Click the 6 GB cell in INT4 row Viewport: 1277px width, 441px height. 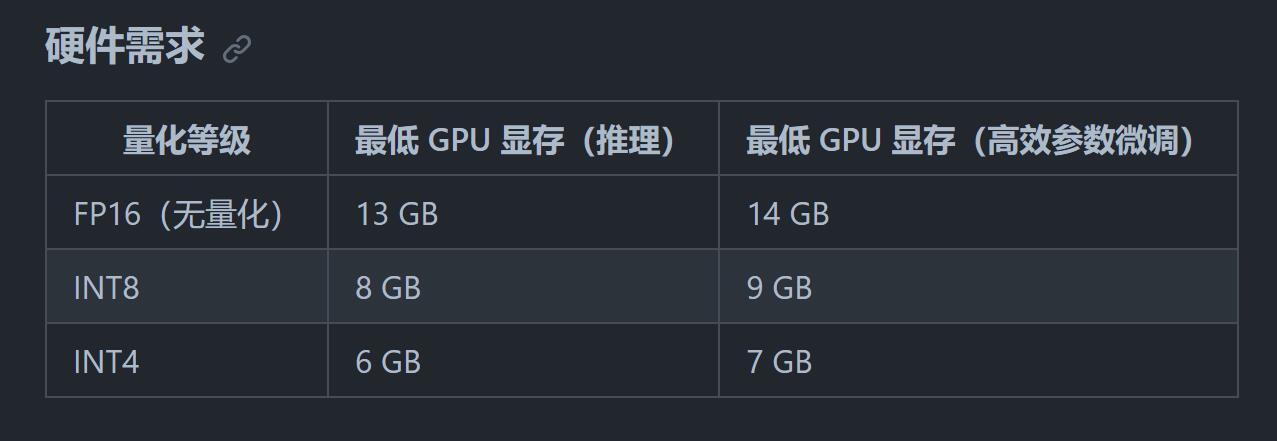click(x=388, y=361)
